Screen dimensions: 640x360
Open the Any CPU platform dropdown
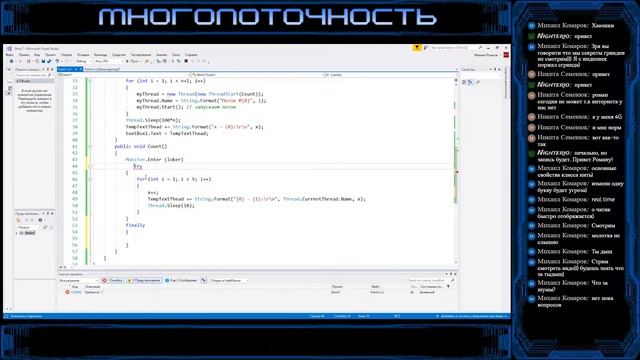click(108, 61)
